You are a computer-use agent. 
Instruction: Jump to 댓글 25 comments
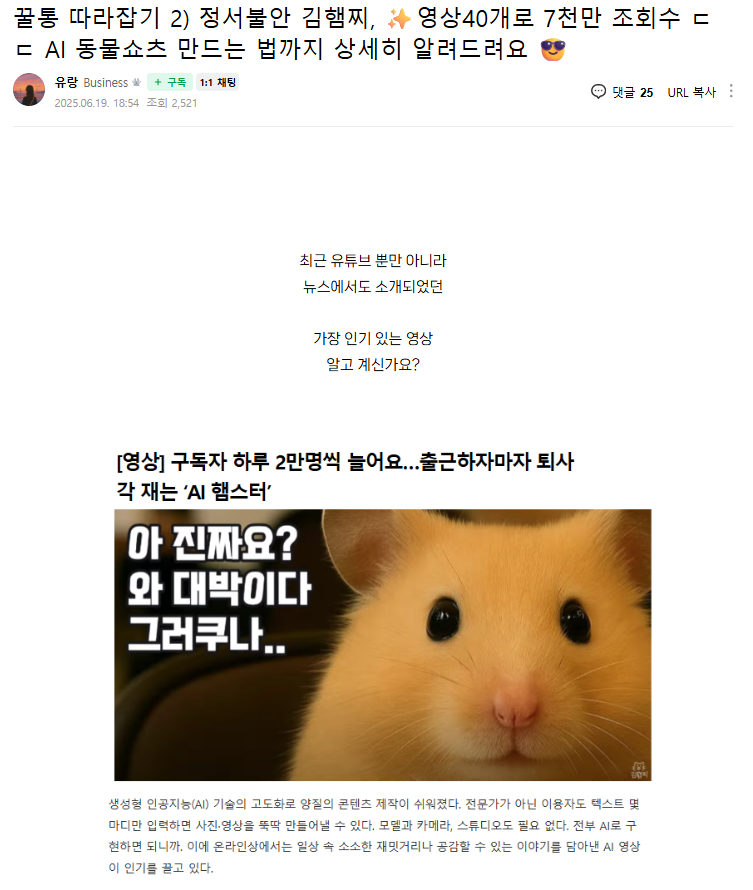click(632, 92)
